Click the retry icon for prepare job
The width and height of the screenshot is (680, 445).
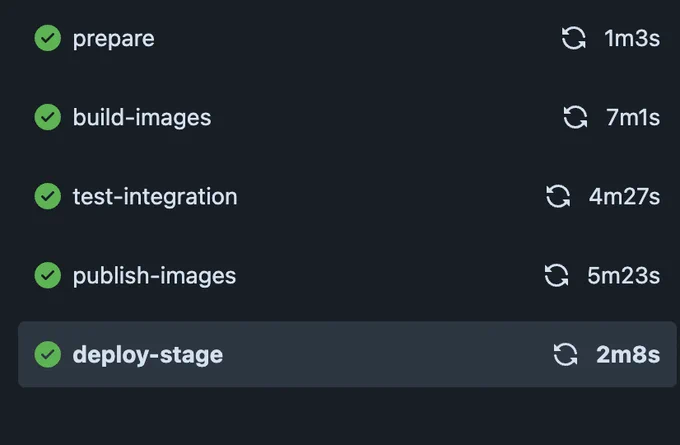[573, 38]
